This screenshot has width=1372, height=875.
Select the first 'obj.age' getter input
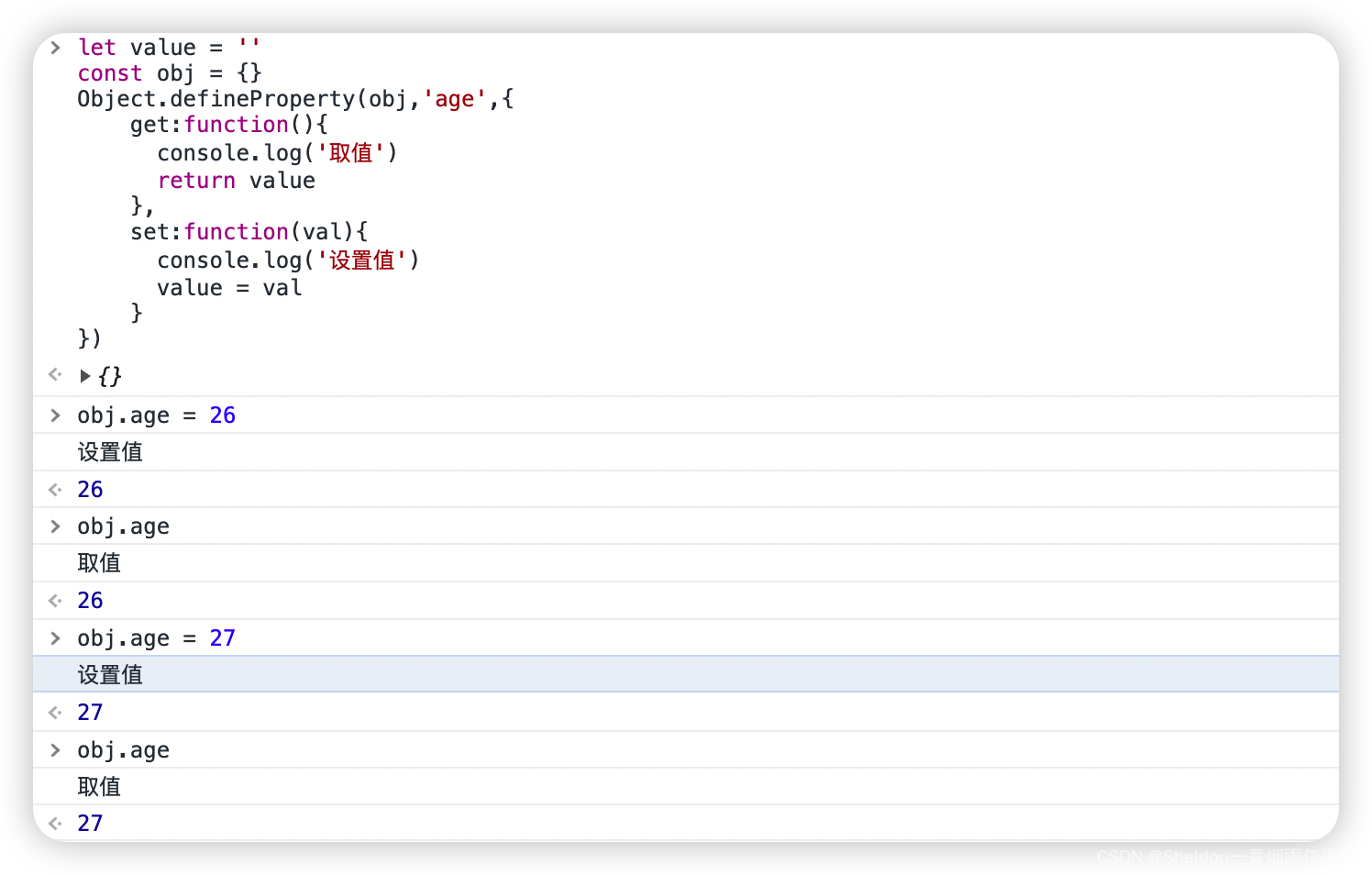tap(124, 526)
